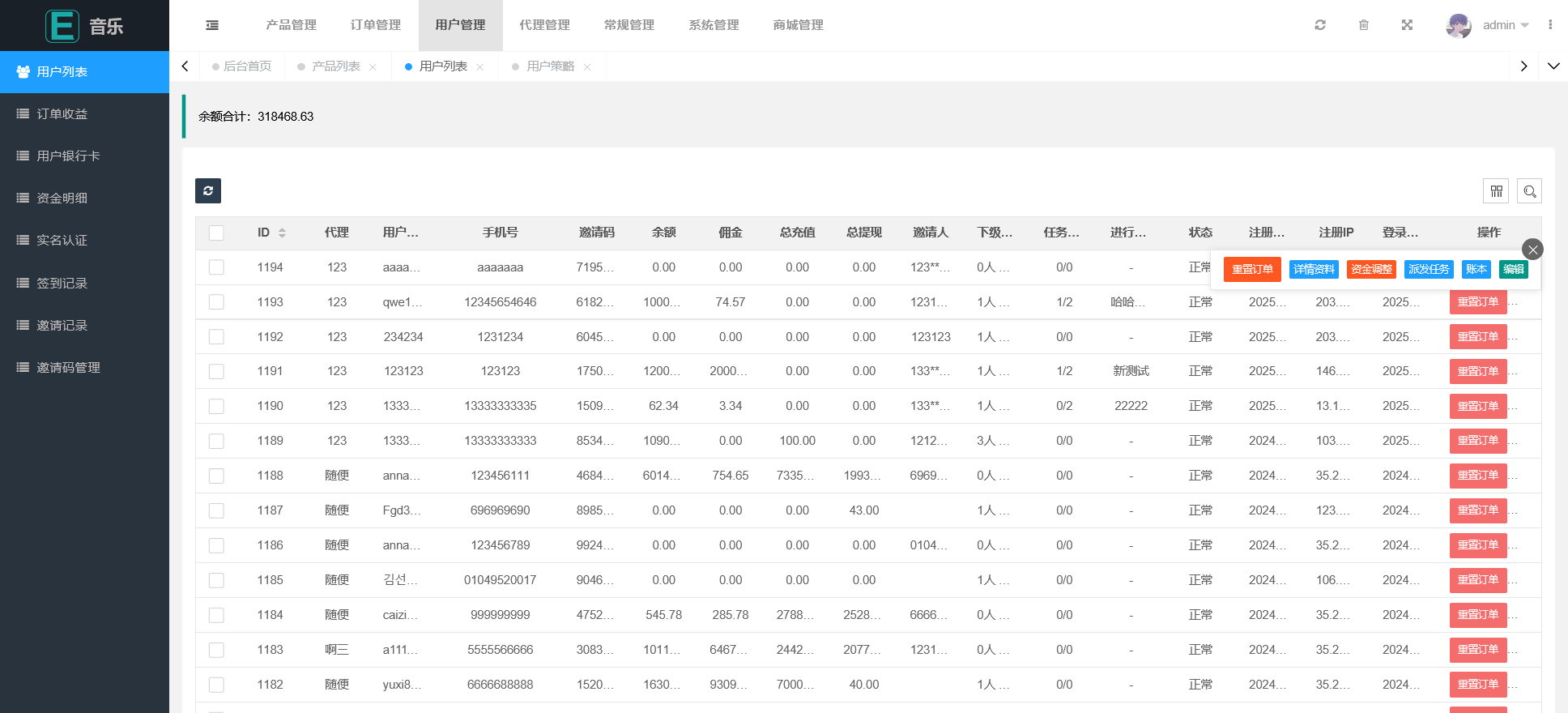Image resolution: width=1568 pixels, height=713 pixels.
Task: Expand the tab options down chevron
Action: pos(1553,66)
